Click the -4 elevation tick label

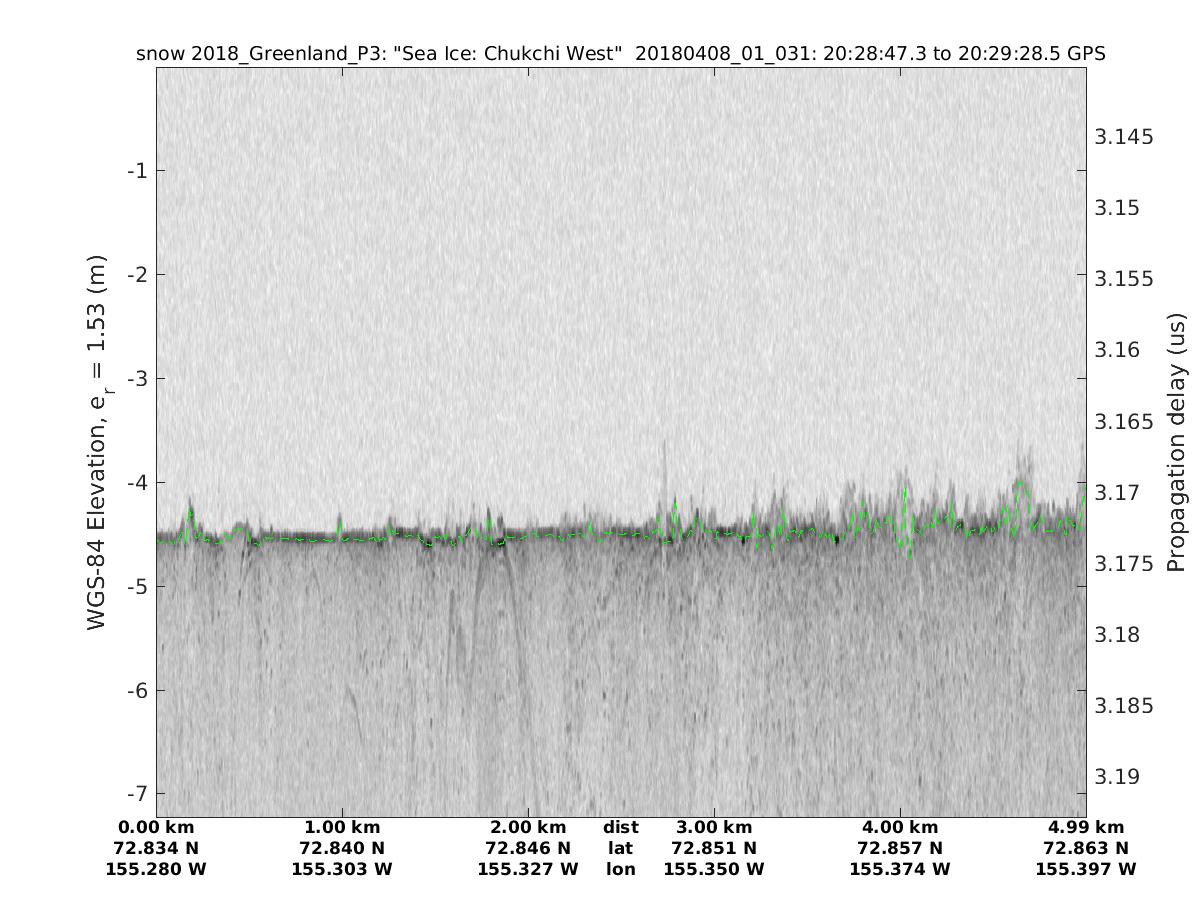pos(137,482)
